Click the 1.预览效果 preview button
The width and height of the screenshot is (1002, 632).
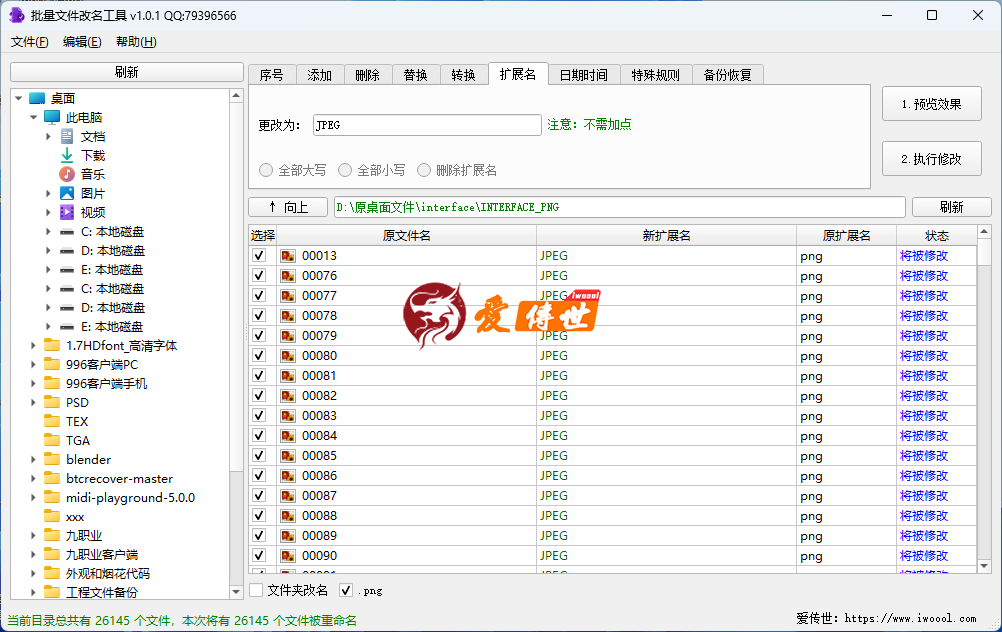[x=931, y=104]
